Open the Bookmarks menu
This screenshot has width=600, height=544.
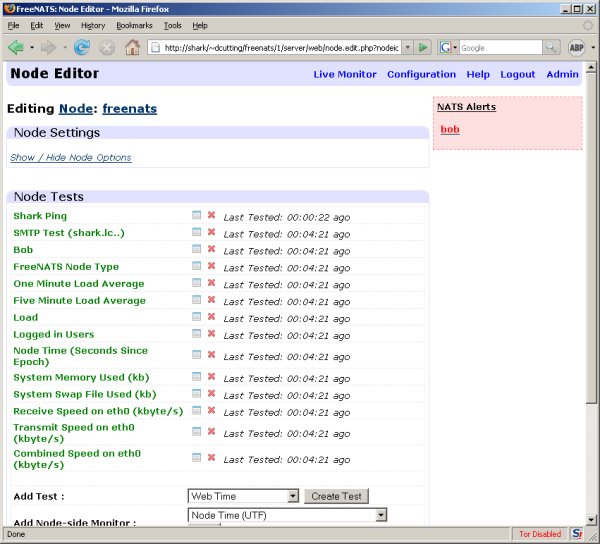134,26
